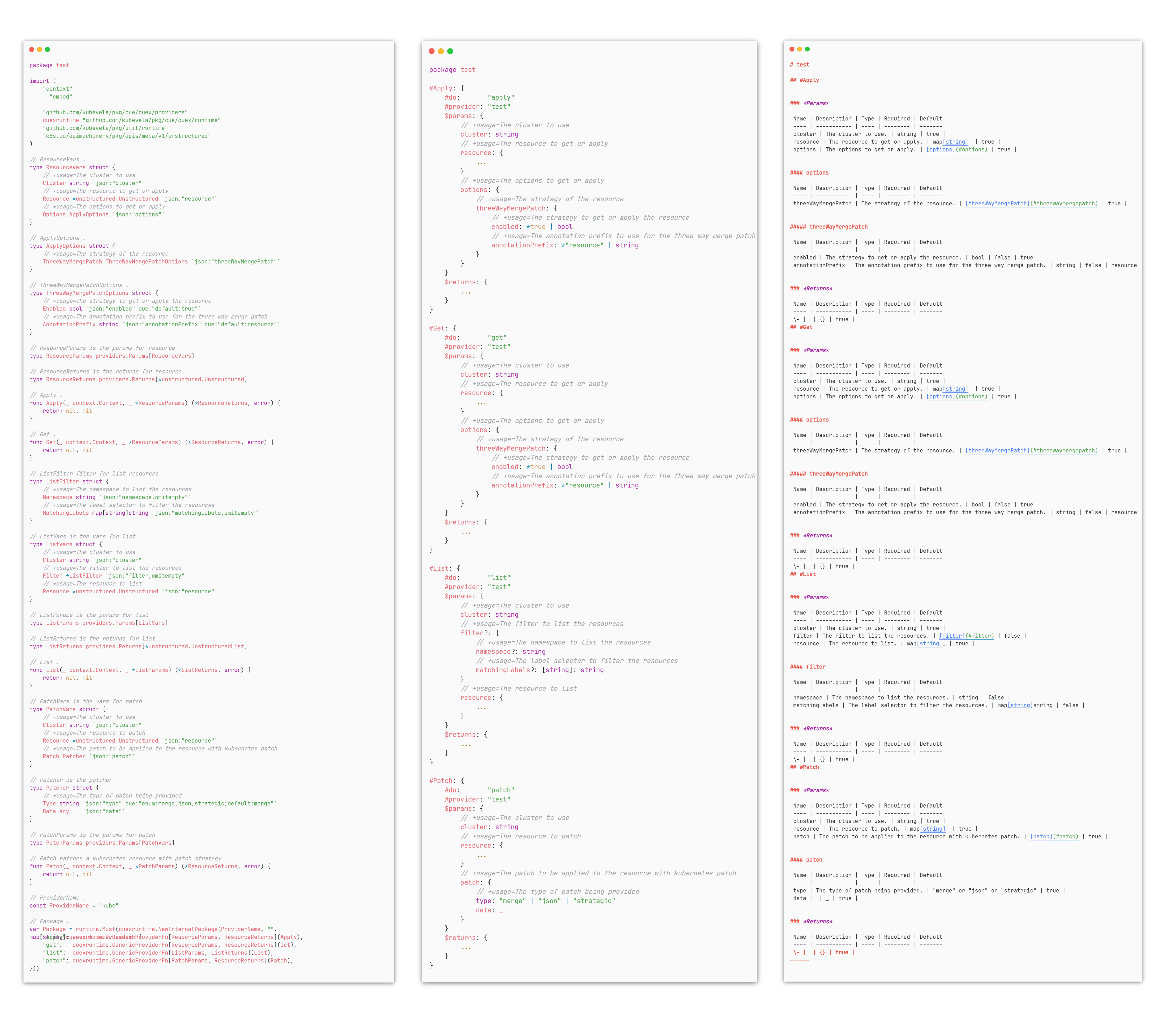Viewport: 1166px width, 1036px height.
Task: Close the right markdown window
Action: coord(792,49)
